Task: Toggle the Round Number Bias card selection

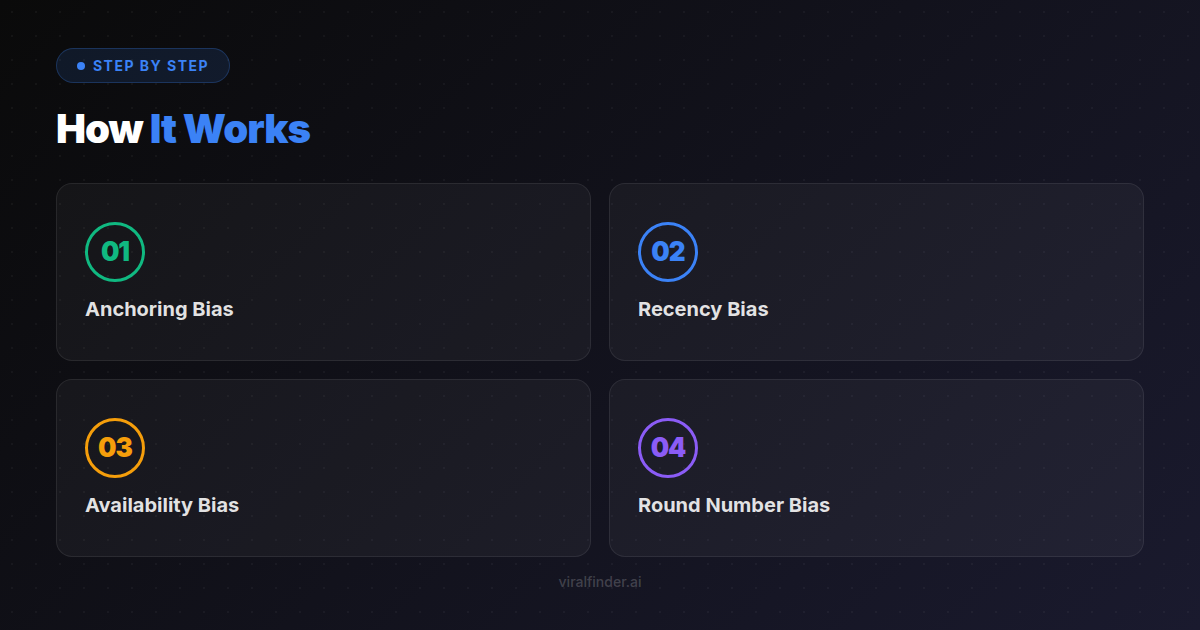Action: click(875, 467)
